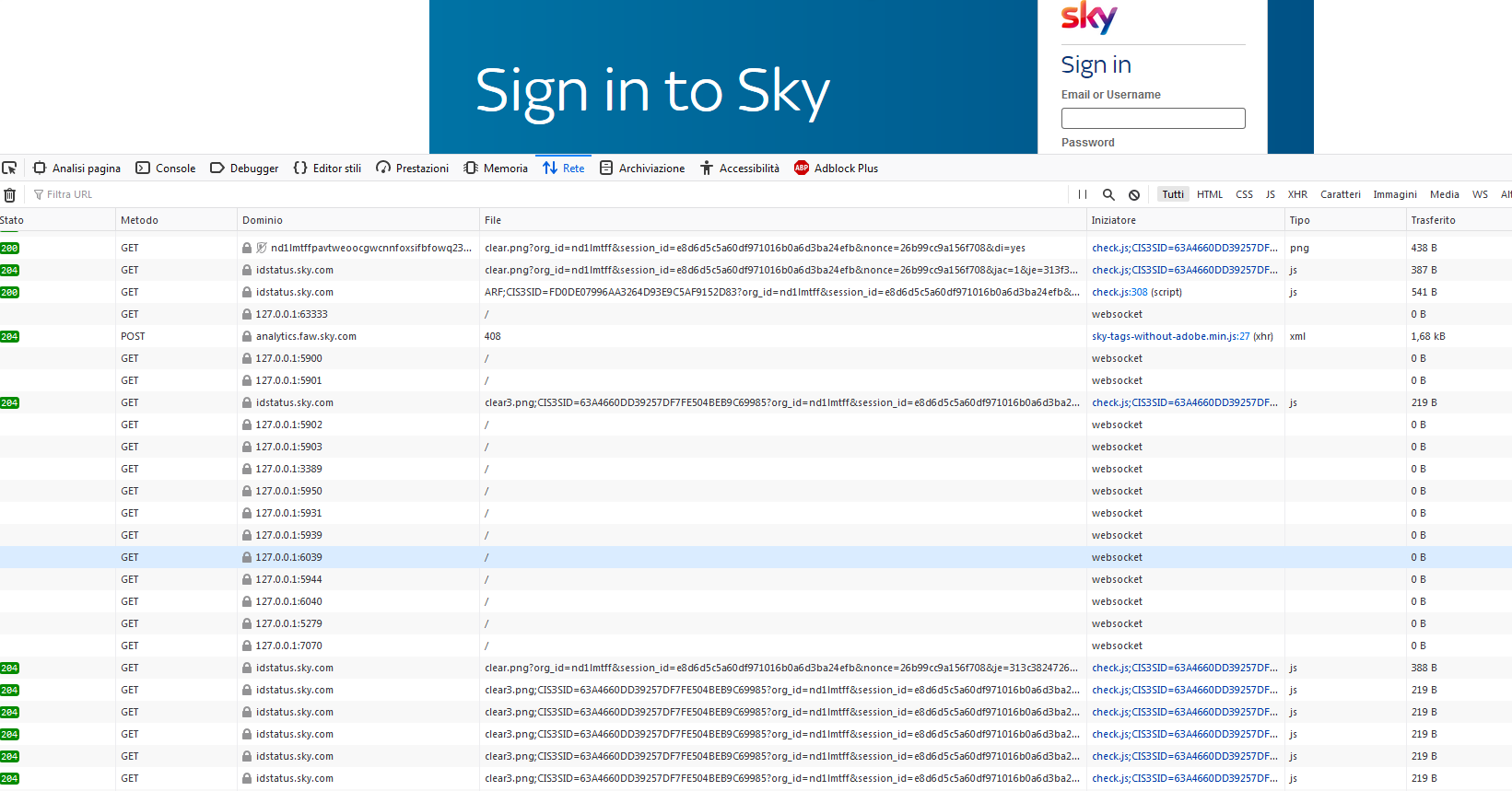Open request blocking icon
Screen dimensions: 1512x791
coord(1134,194)
